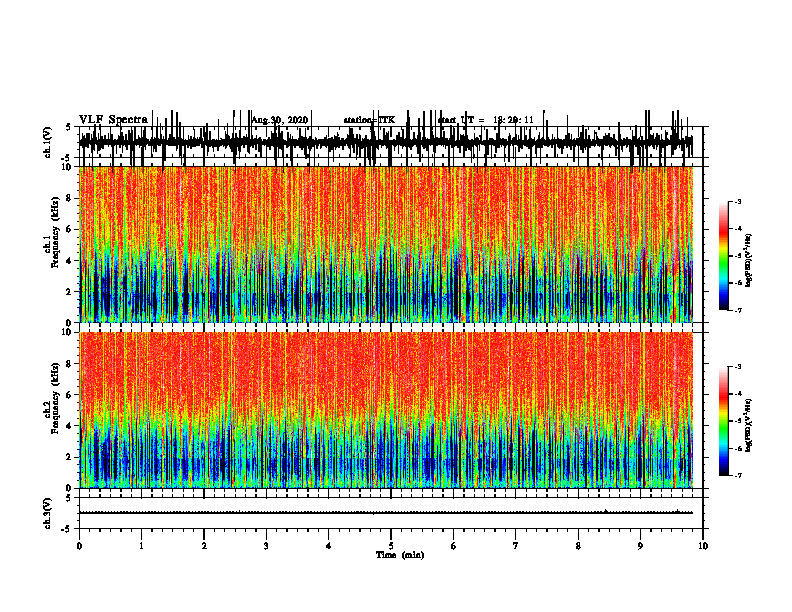Click the "7" tick on the time axis
This screenshot has height=612, width=792.
click(x=516, y=546)
